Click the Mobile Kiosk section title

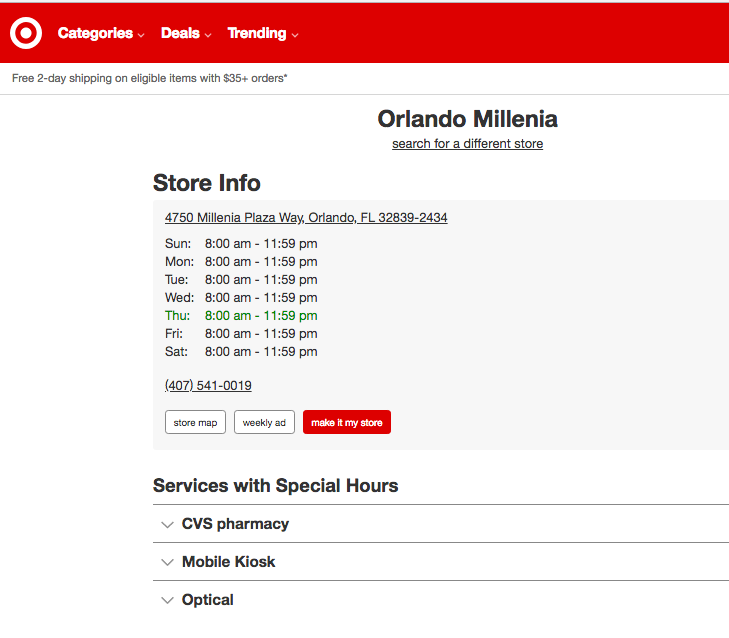228,562
